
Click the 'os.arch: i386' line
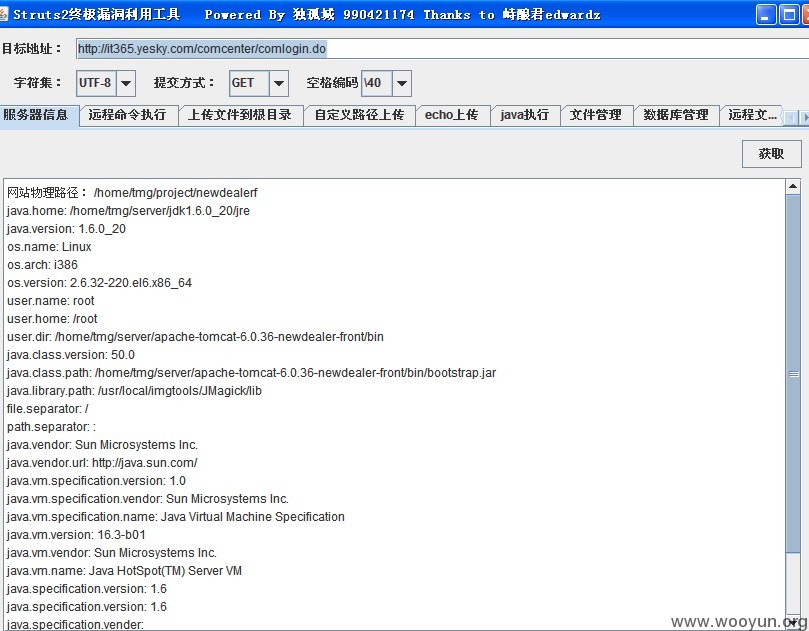(x=43, y=265)
